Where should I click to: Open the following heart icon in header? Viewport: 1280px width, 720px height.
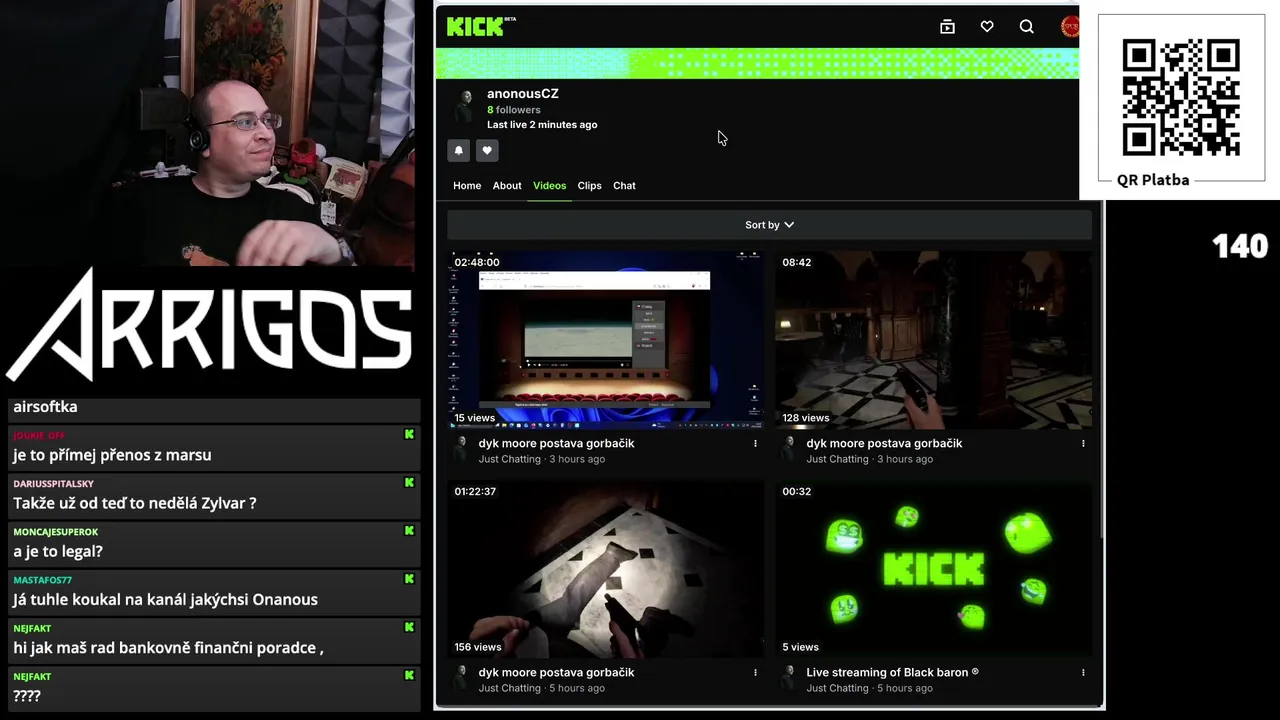[x=987, y=27]
